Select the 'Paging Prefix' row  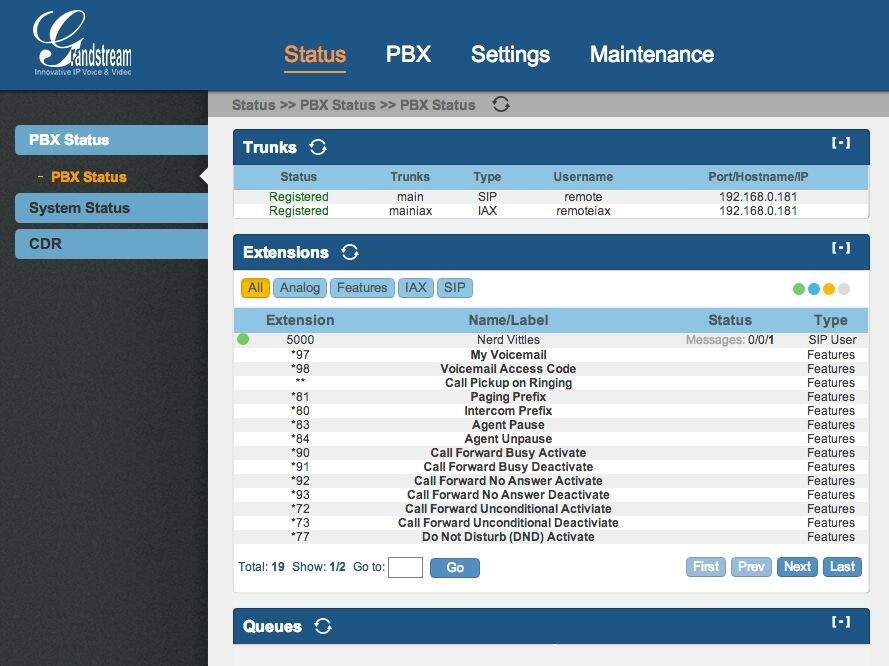click(551, 397)
